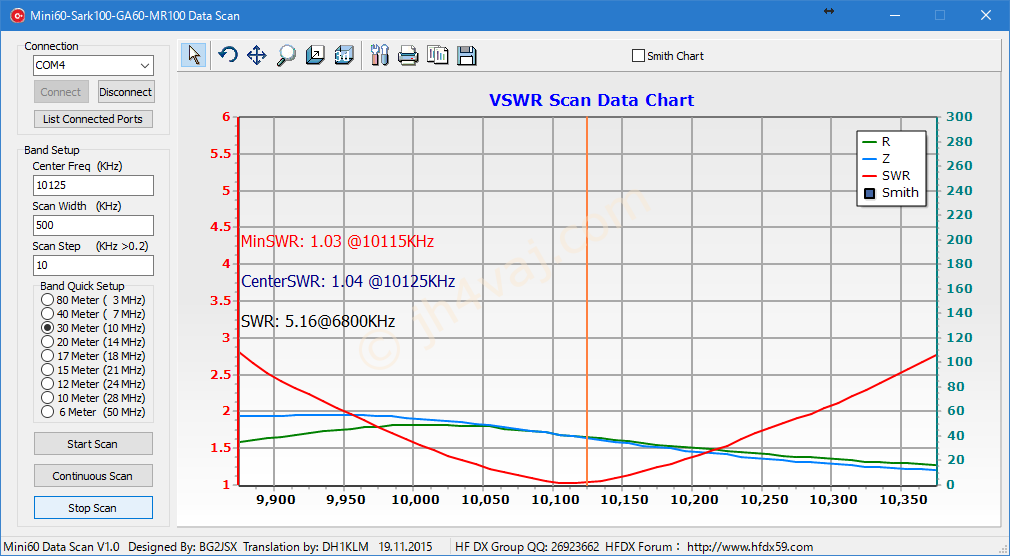1010x556 pixels.
Task: Click the Disconnect button
Action: click(x=126, y=92)
